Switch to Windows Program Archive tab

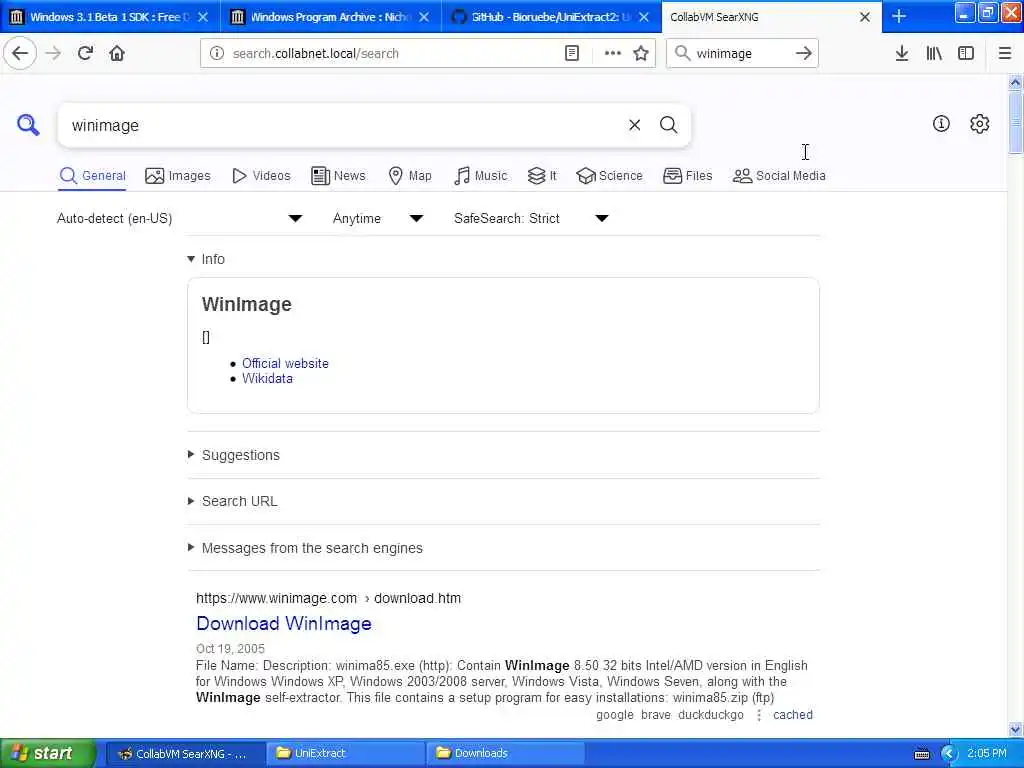point(330,17)
